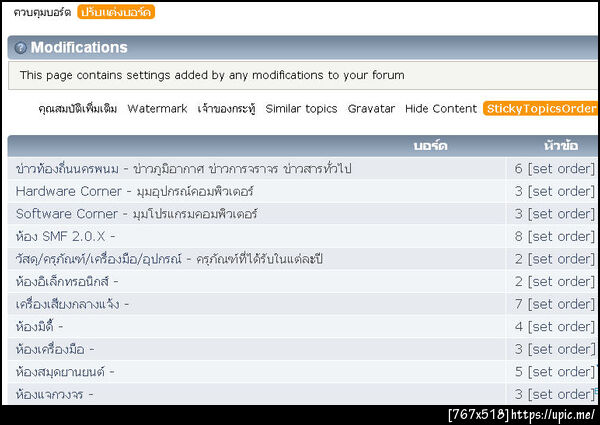
Task: Click the ห้องเครื่องมือ board name
Action: tap(50, 349)
